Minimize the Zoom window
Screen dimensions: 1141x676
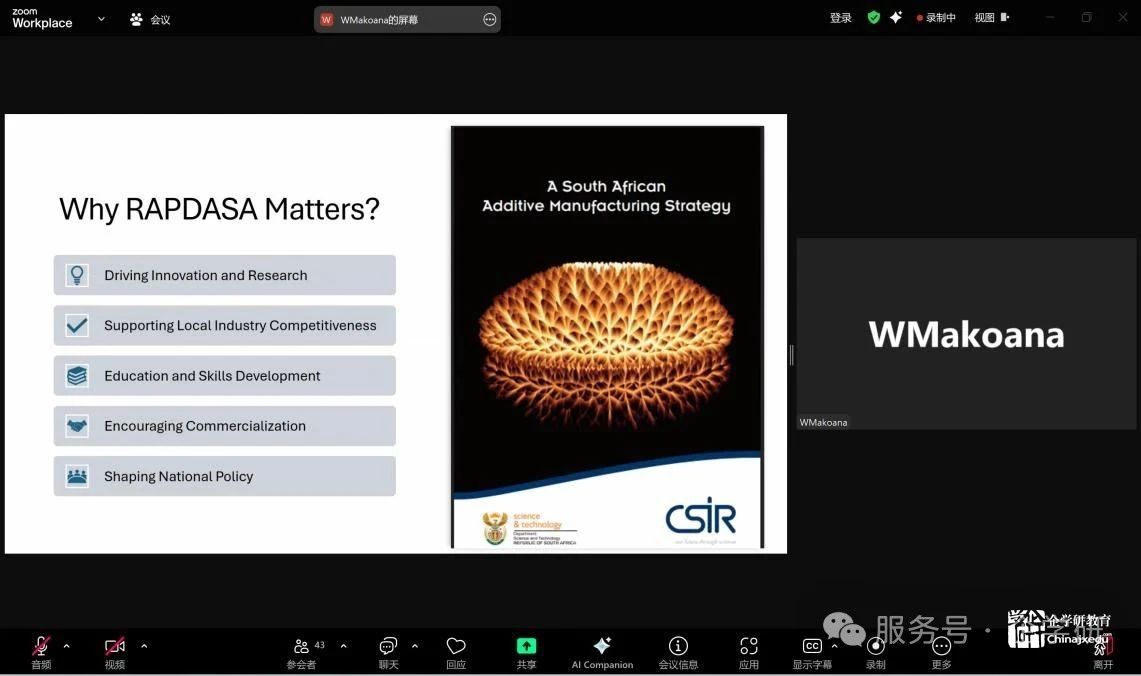coord(1050,17)
